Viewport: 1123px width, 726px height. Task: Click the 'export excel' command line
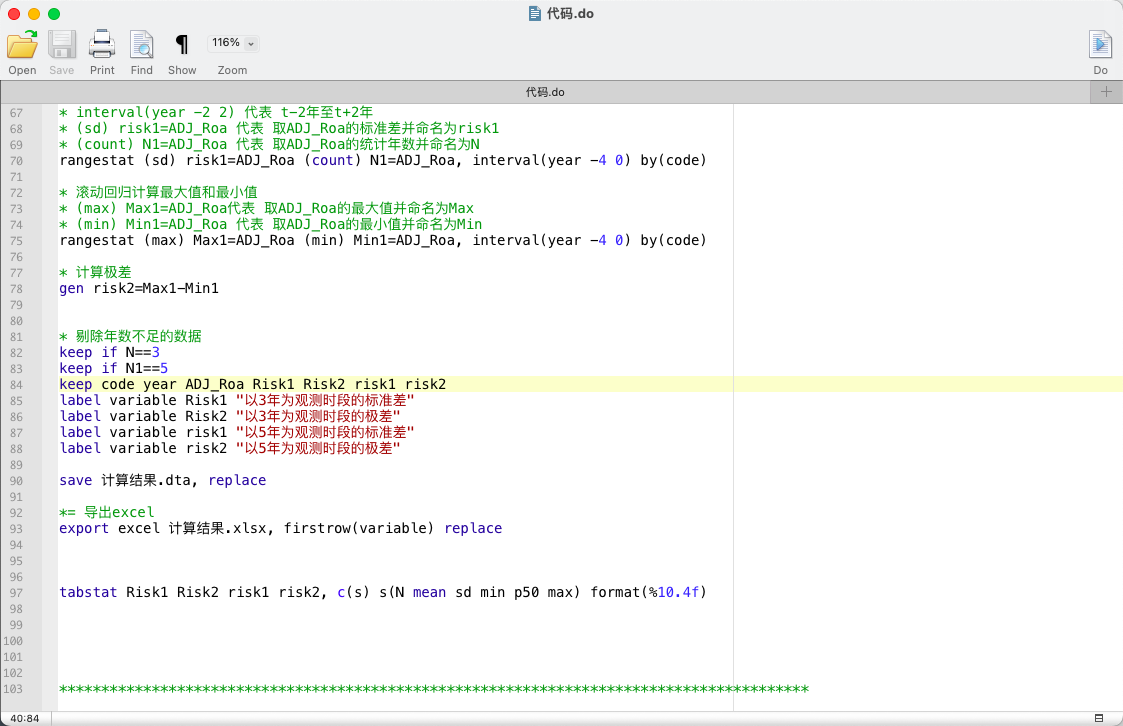(x=280, y=528)
